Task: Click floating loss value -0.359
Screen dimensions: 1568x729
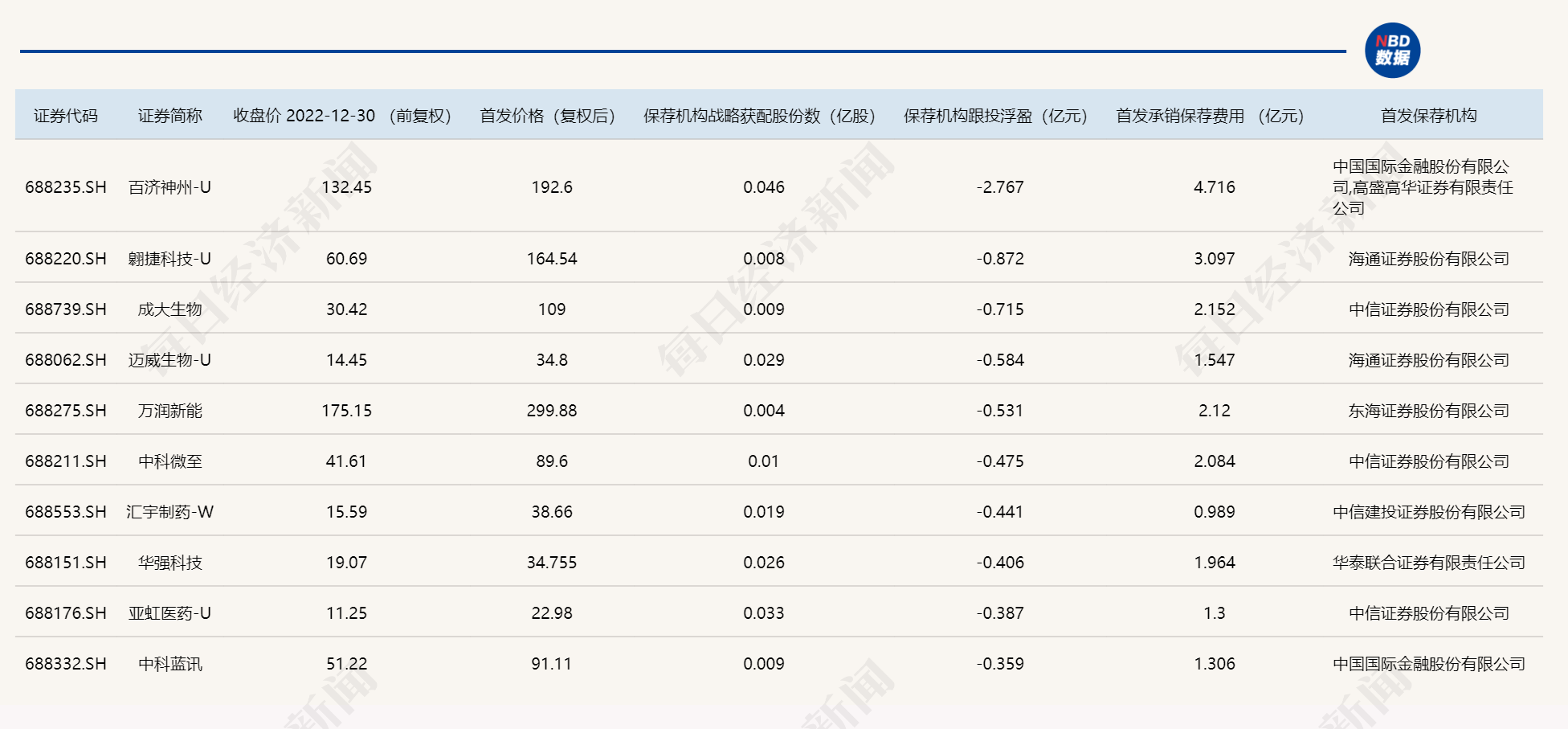Action: tap(1000, 664)
